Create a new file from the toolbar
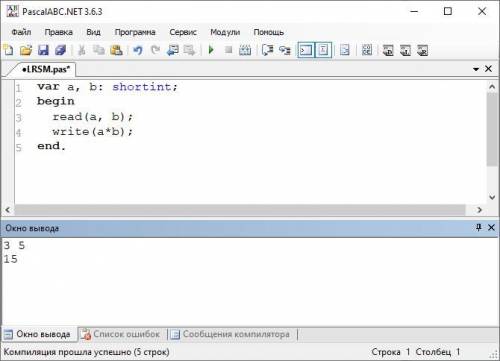This screenshot has width=500, height=361. 8,50
